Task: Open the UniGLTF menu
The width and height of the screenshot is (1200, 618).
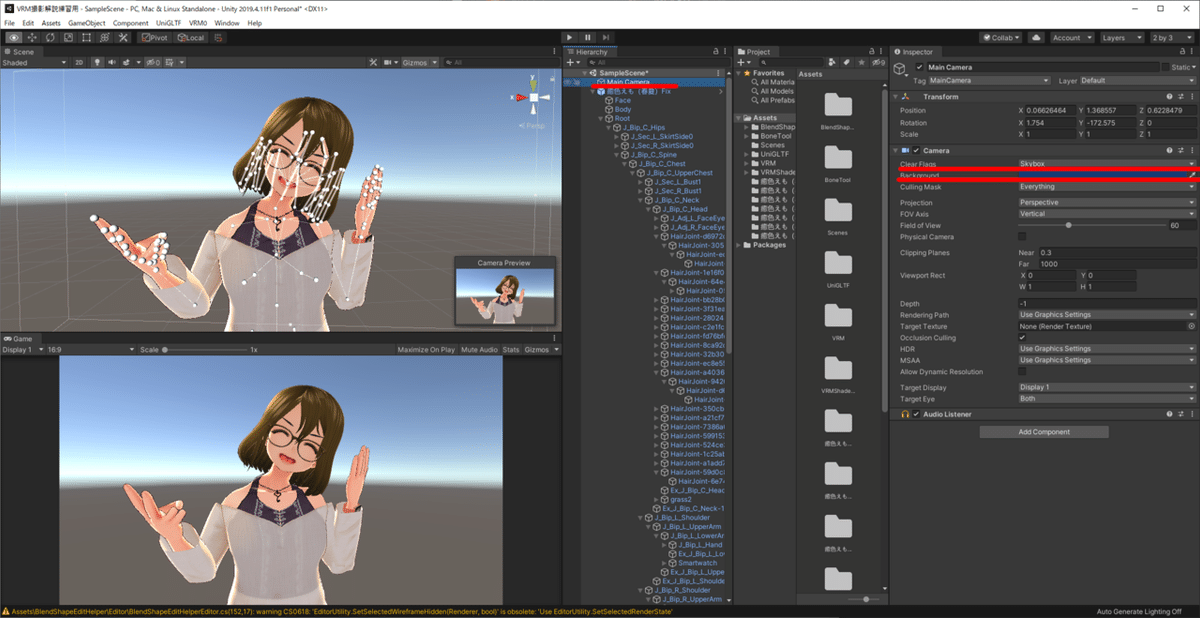Action: pyautogui.click(x=170, y=22)
